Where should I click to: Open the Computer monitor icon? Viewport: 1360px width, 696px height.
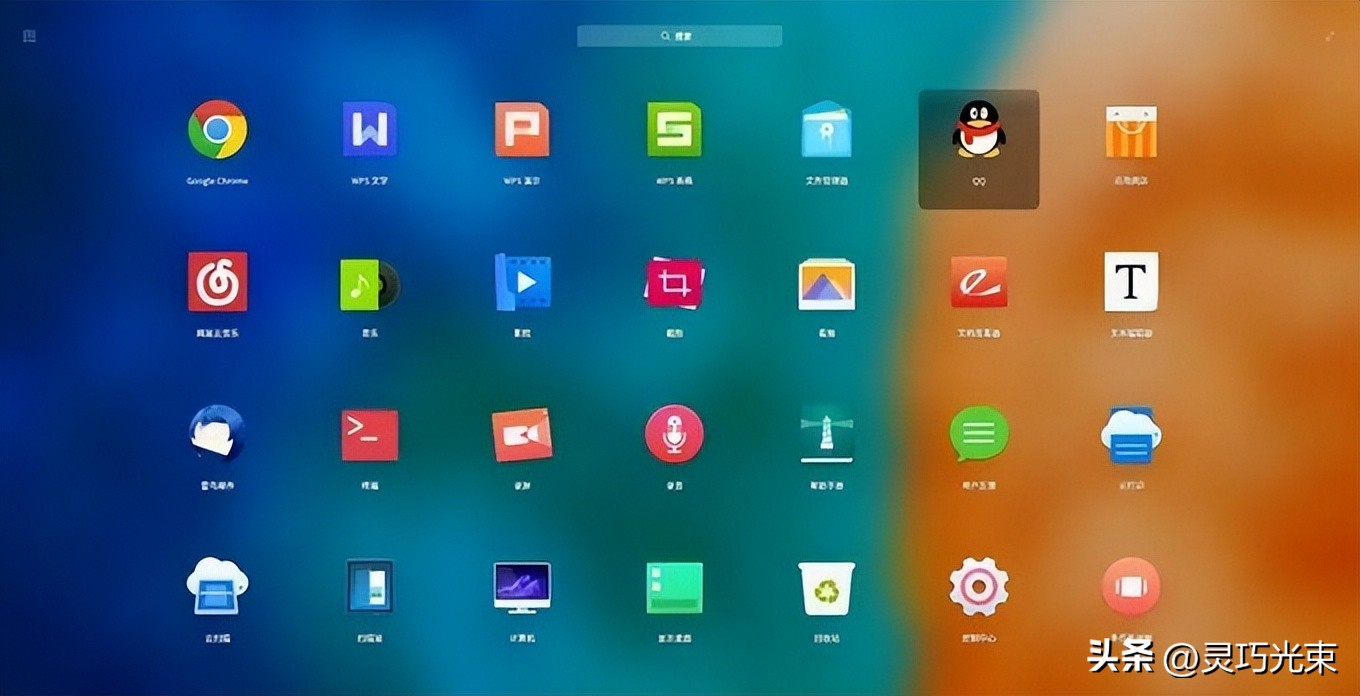point(522,587)
